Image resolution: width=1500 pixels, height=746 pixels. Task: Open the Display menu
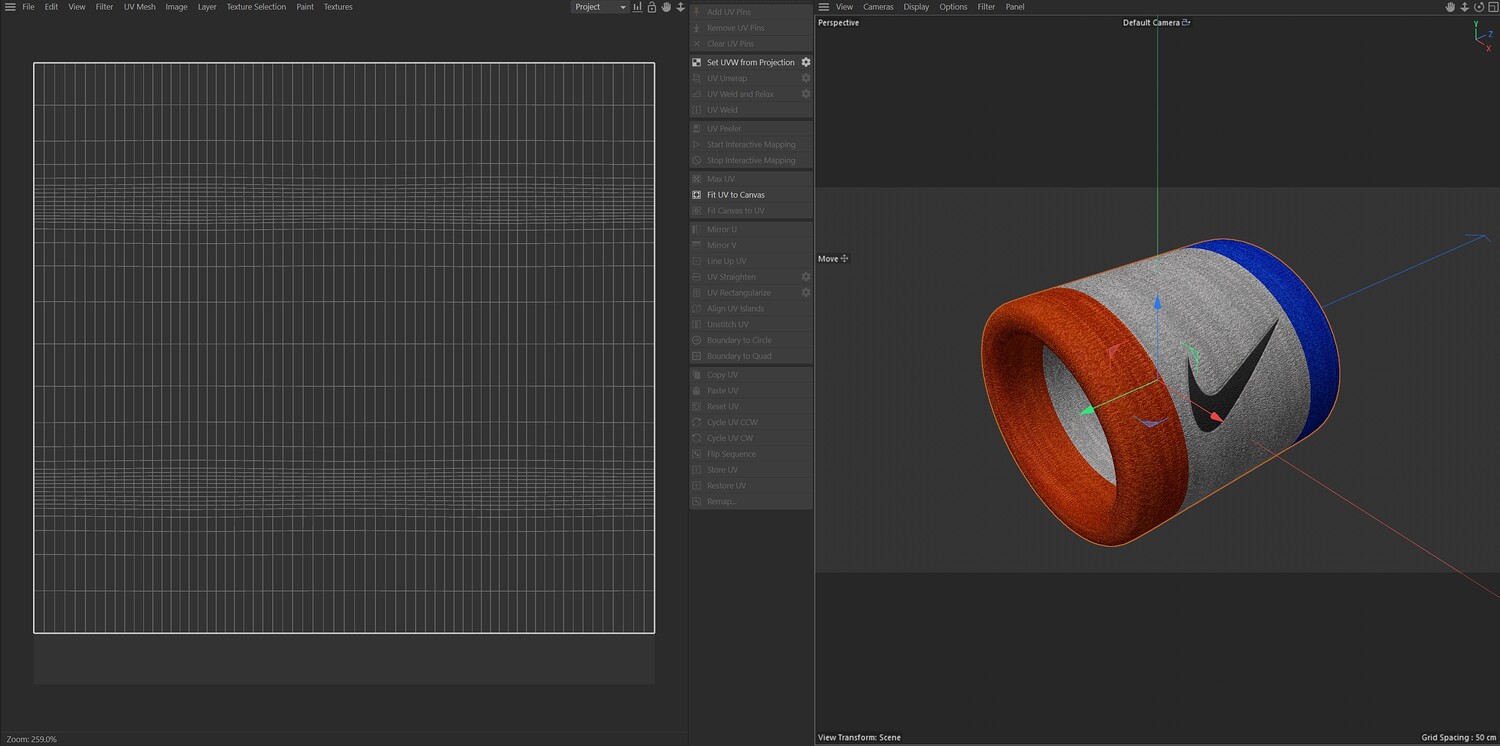[916, 7]
